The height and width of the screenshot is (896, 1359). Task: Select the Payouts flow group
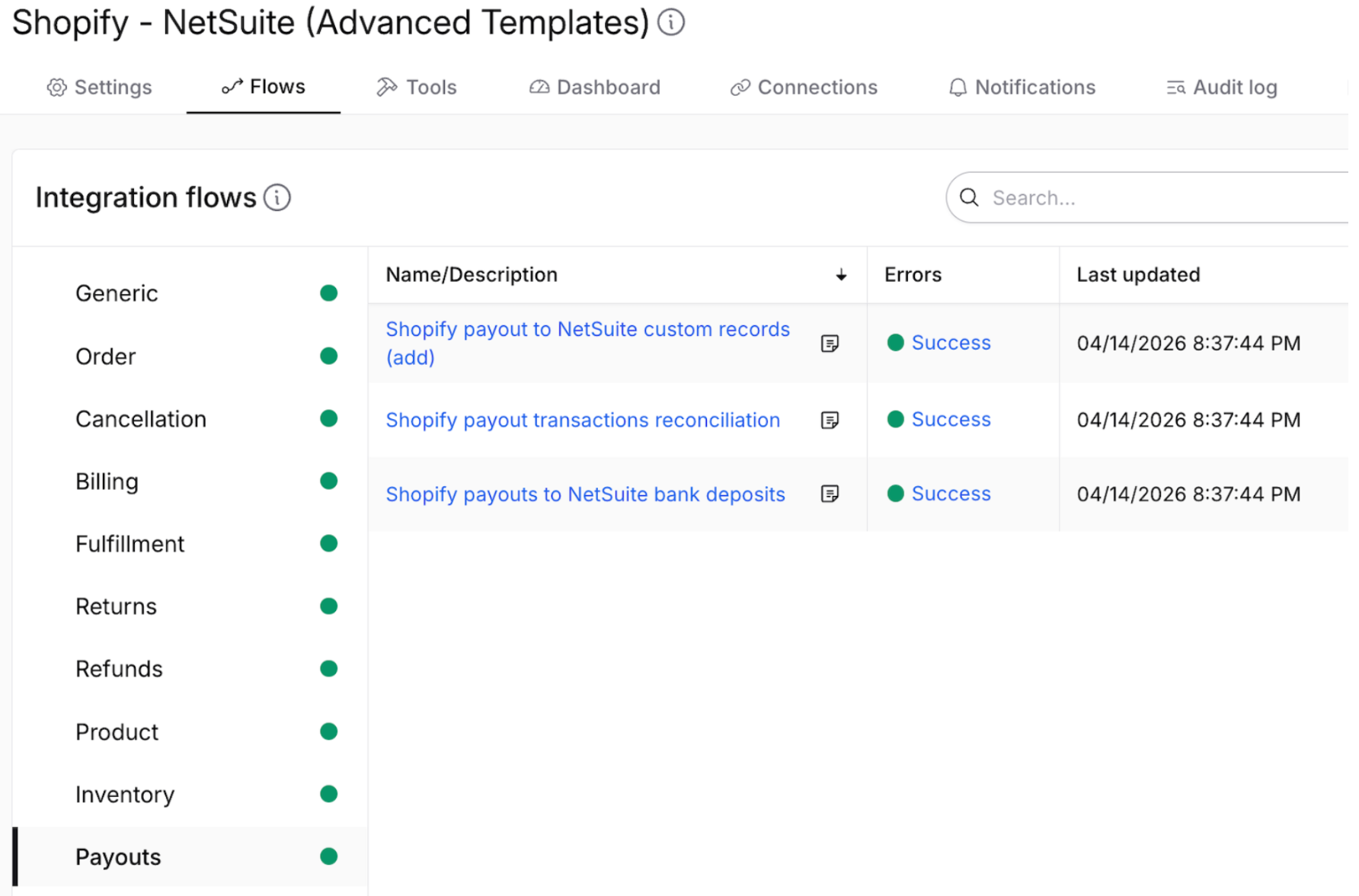190,856
